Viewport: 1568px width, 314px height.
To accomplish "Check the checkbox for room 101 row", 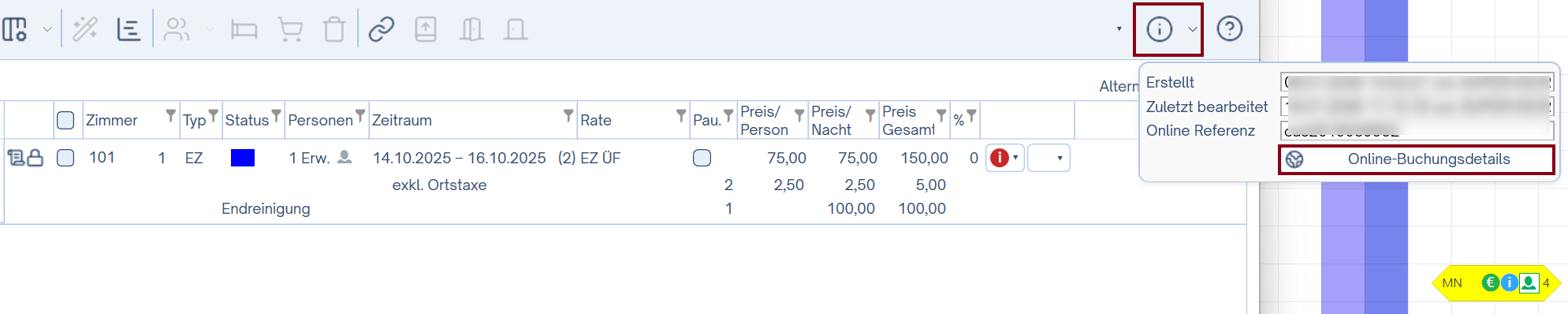I will pyautogui.click(x=65, y=158).
